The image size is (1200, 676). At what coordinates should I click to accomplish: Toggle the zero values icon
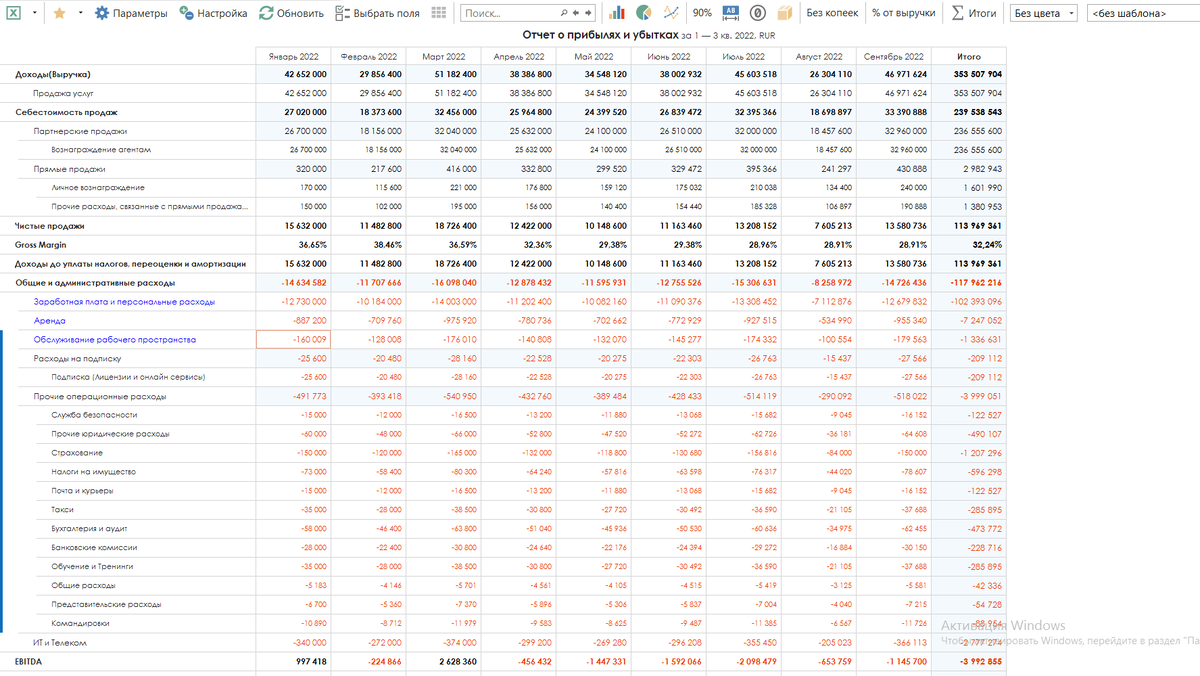pos(757,13)
